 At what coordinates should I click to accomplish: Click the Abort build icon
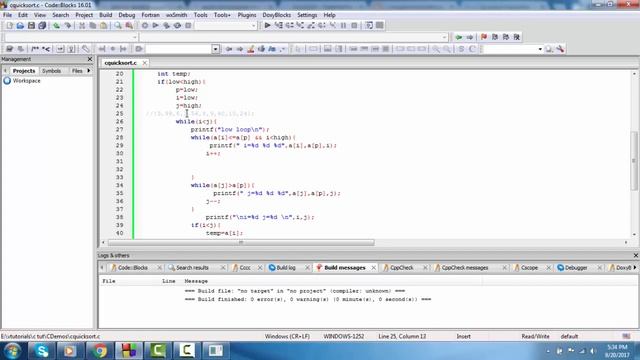pyautogui.click(x=188, y=26)
